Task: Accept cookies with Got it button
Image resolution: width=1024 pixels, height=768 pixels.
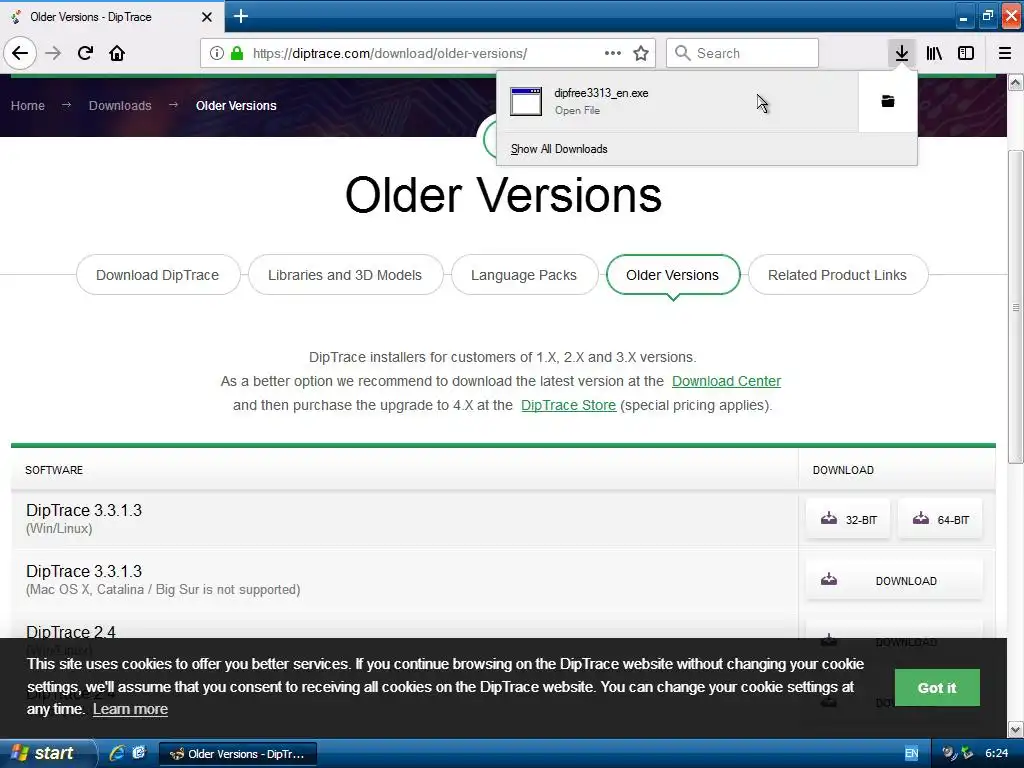Action: [936, 688]
